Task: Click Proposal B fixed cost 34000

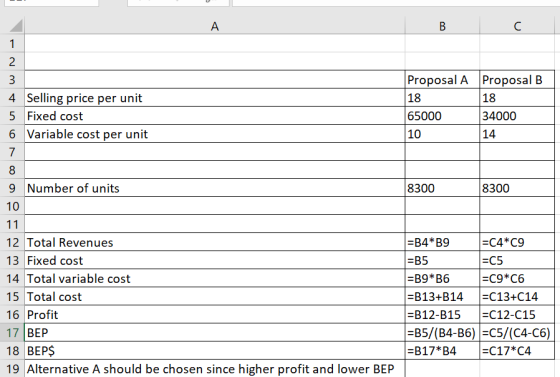Action: (x=517, y=116)
